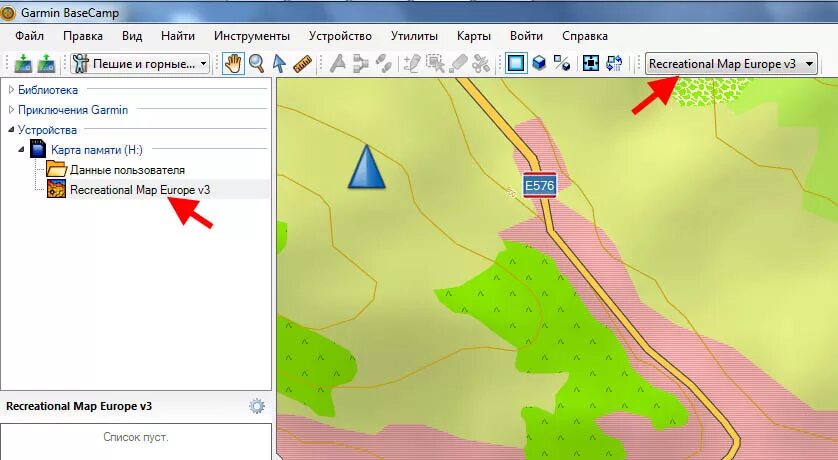Click the receive-from-device toolbar icon
Image resolution: width=838 pixels, height=460 pixels.
tap(46, 64)
